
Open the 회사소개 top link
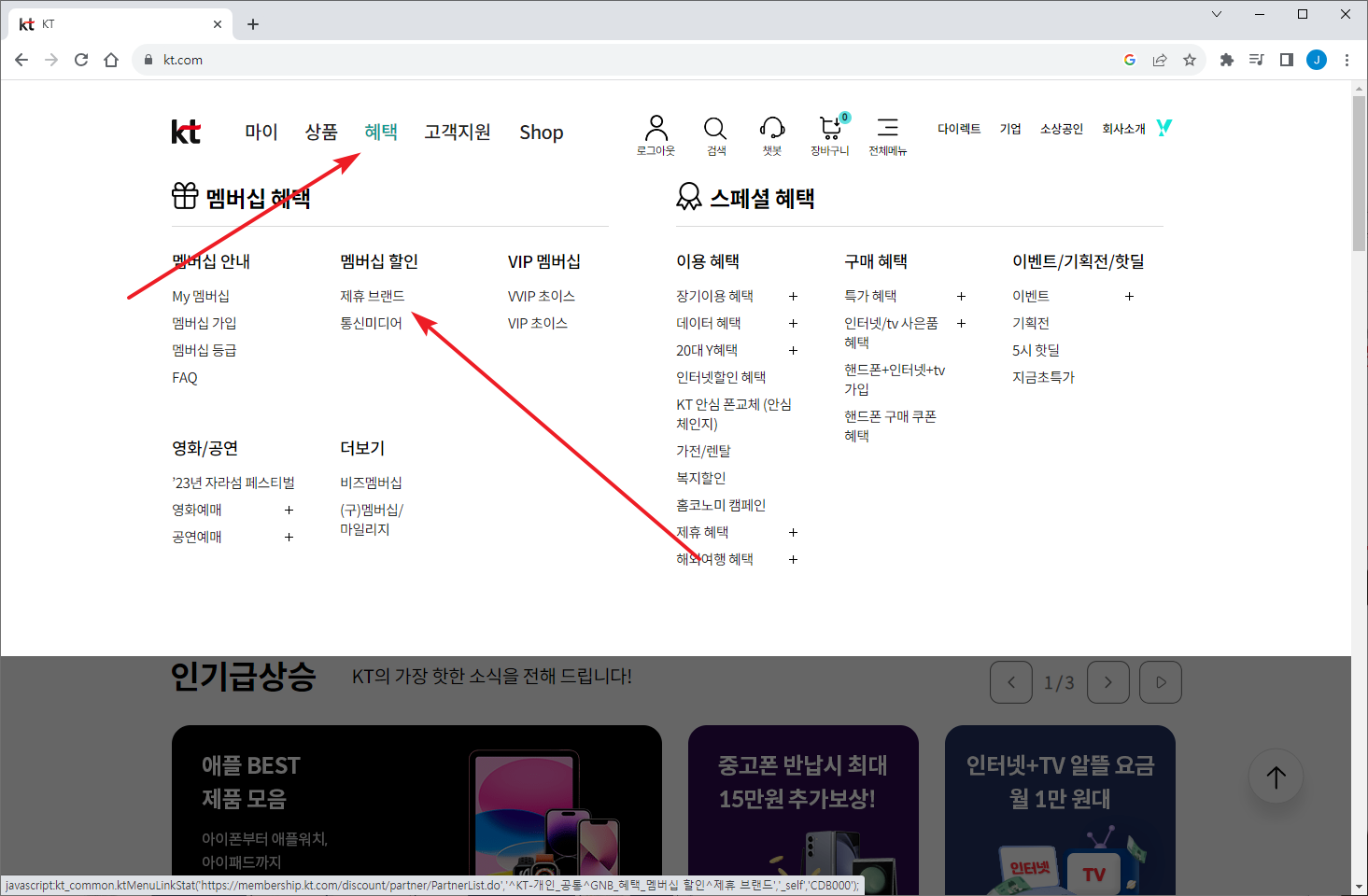(1123, 129)
